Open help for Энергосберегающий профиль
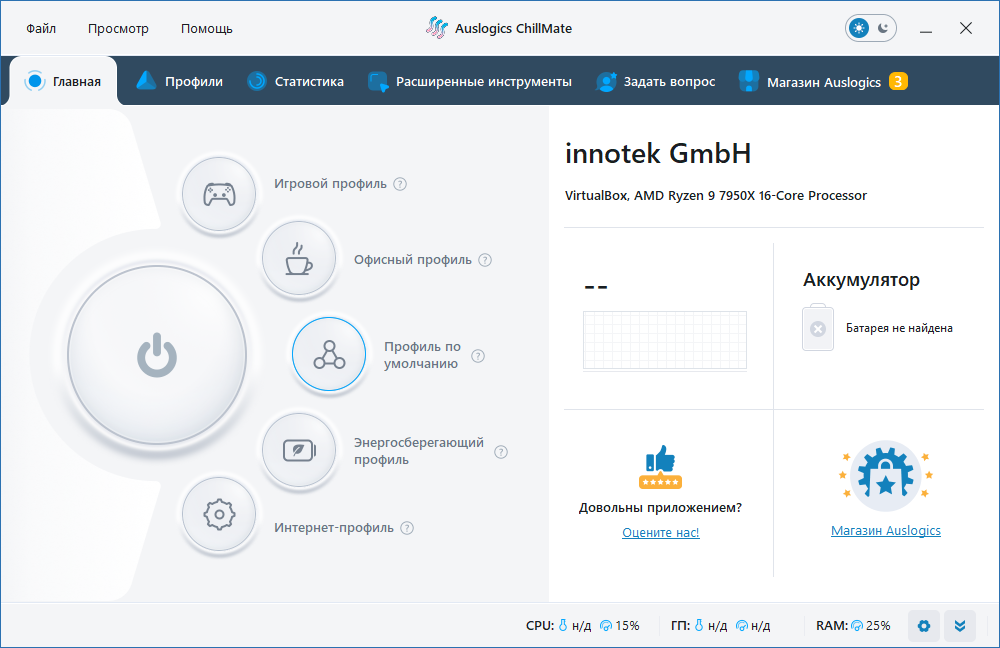Image resolution: width=1000 pixels, height=648 pixels. pos(501,452)
